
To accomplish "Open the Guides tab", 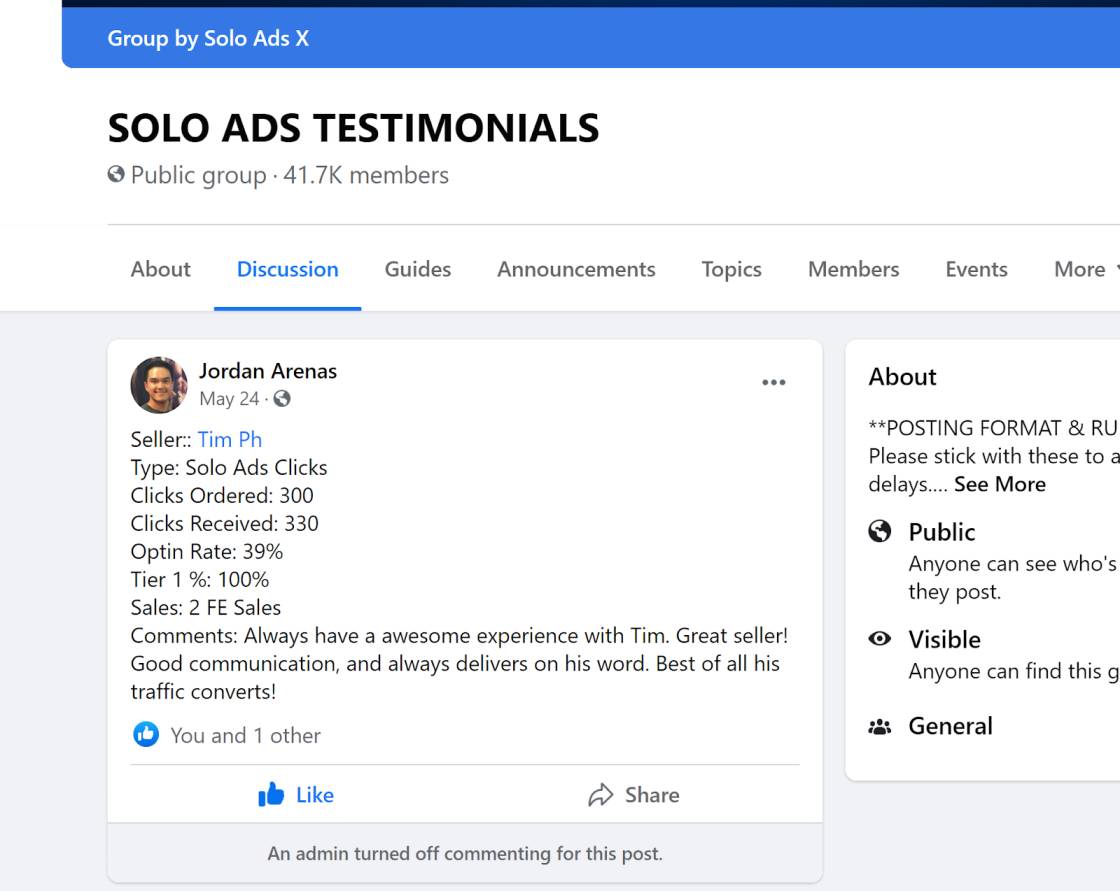I will point(418,269).
